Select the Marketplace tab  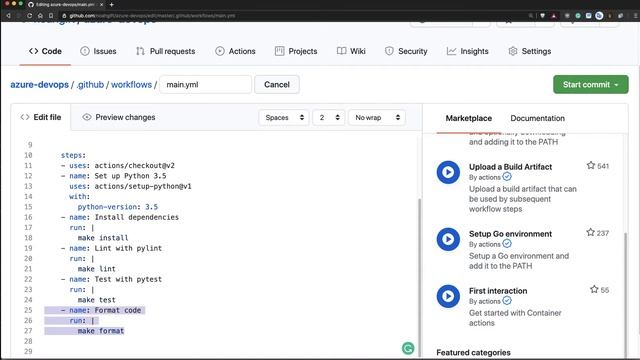click(469, 118)
